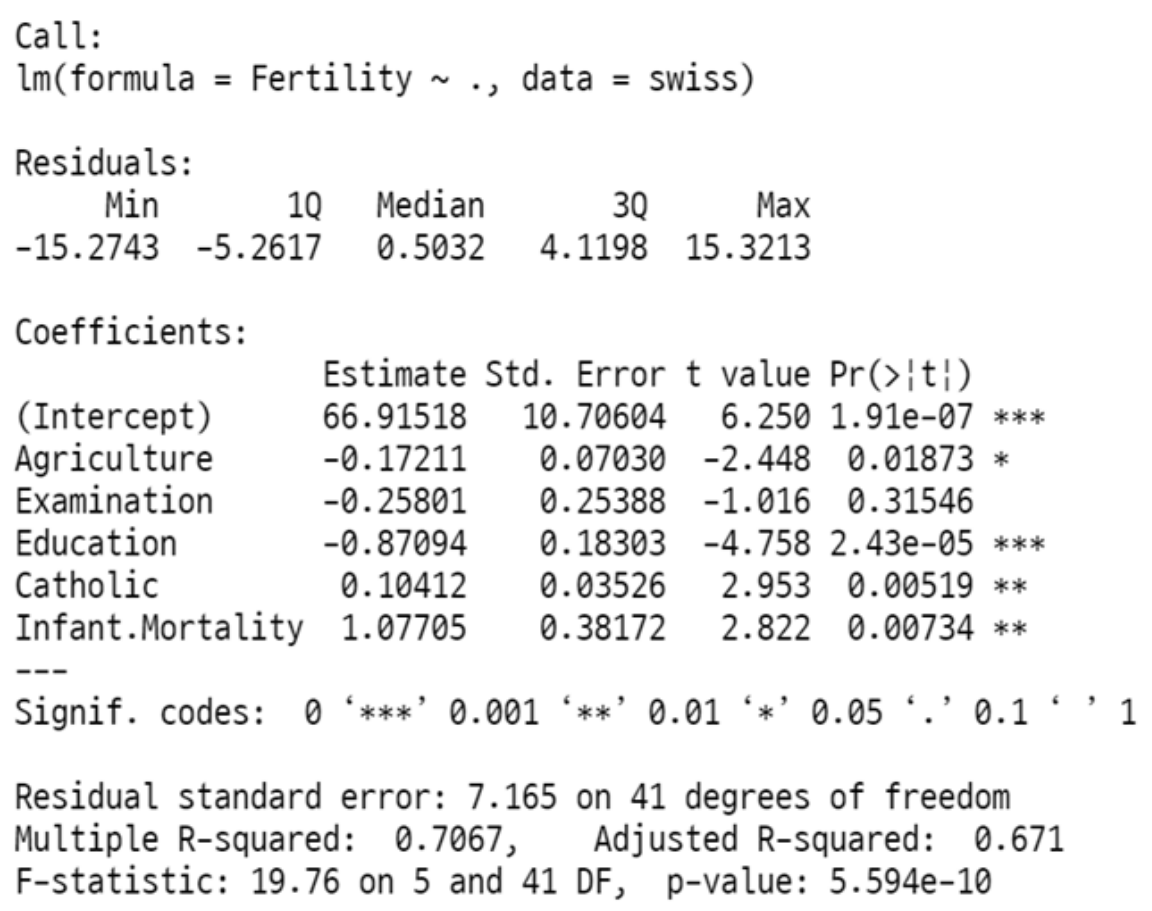Click the Education estimate -0.87094
1152x911 pixels.
pos(395,544)
